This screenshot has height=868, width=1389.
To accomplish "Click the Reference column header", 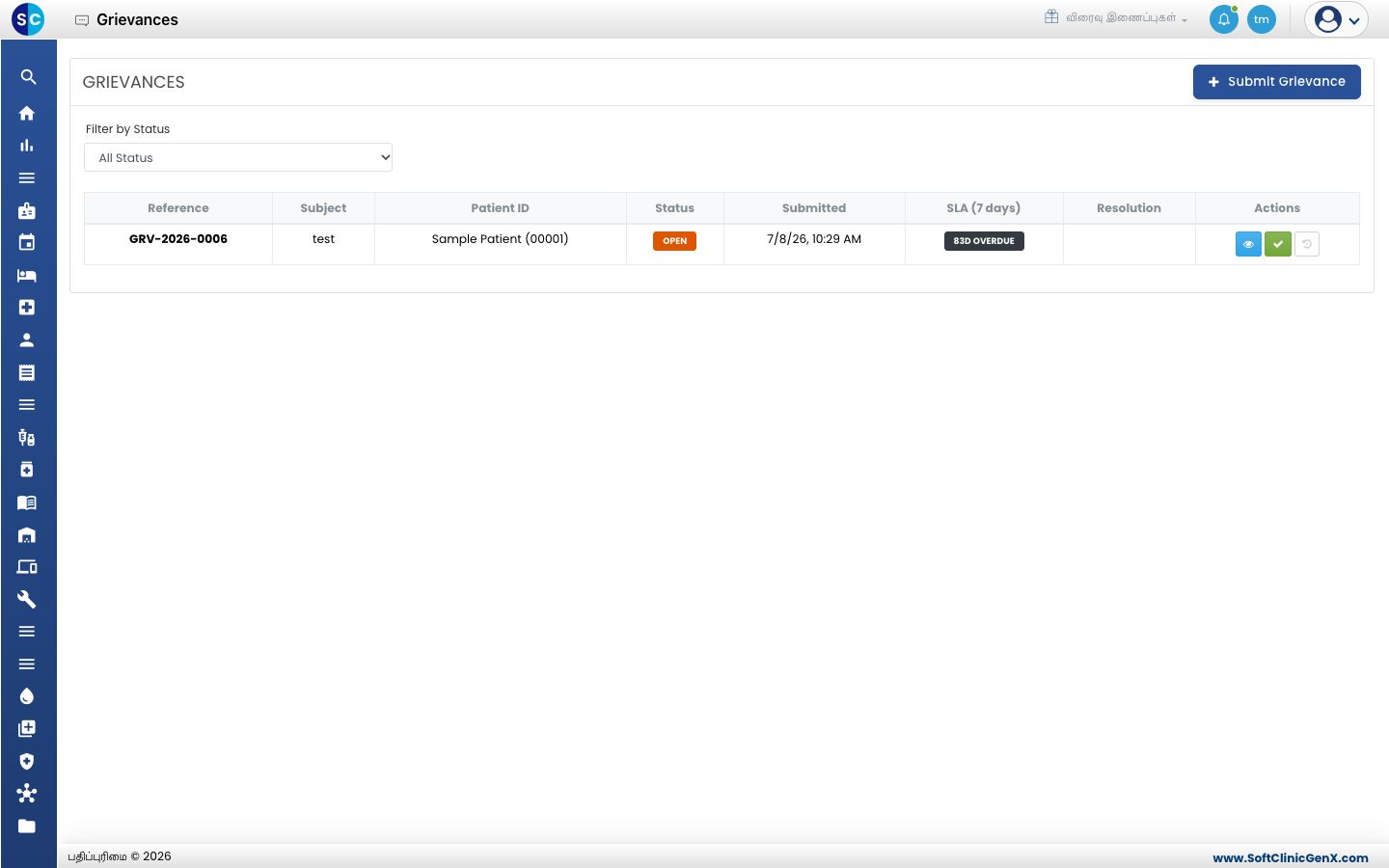I will pyautogui.click(x=178, y=208).
